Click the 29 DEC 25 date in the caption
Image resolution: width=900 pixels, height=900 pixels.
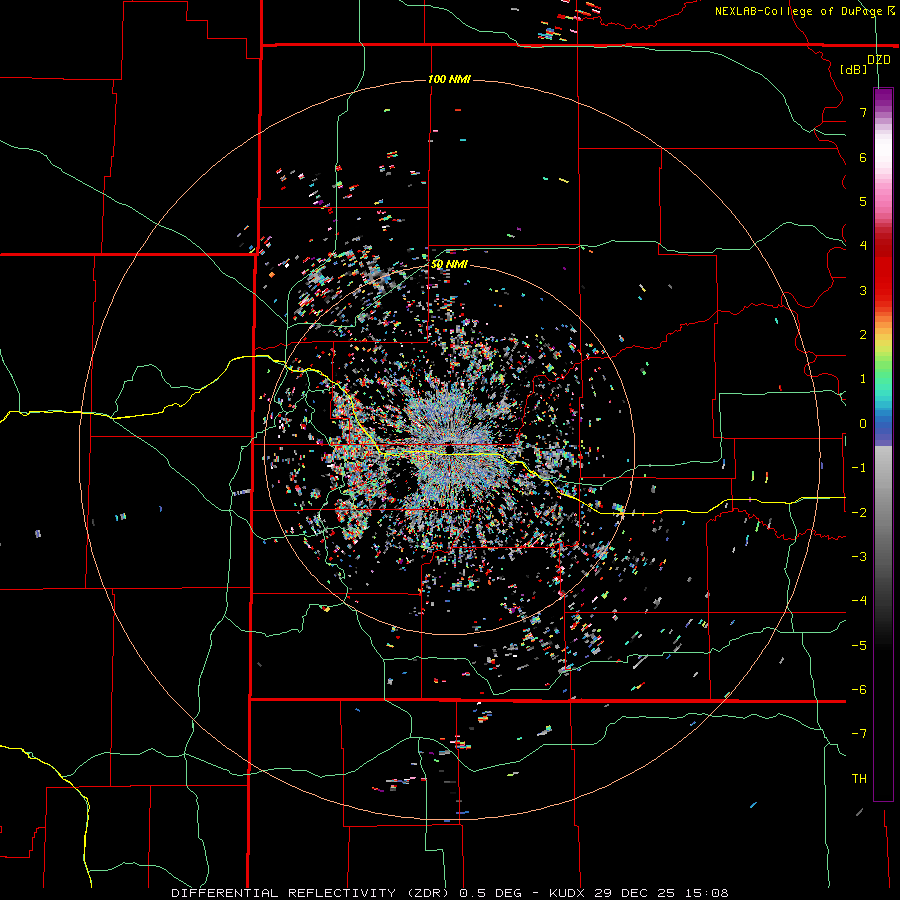coord(634,893)
